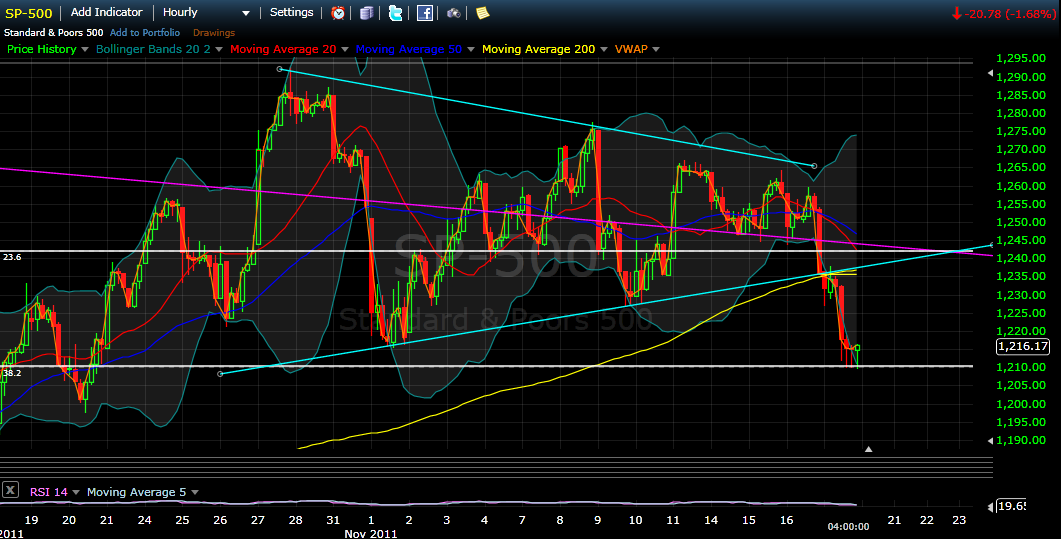Click the RSI value tag 19.65
The height and width of the screenshot is (539, 1061).
[x=1011, y=506]
